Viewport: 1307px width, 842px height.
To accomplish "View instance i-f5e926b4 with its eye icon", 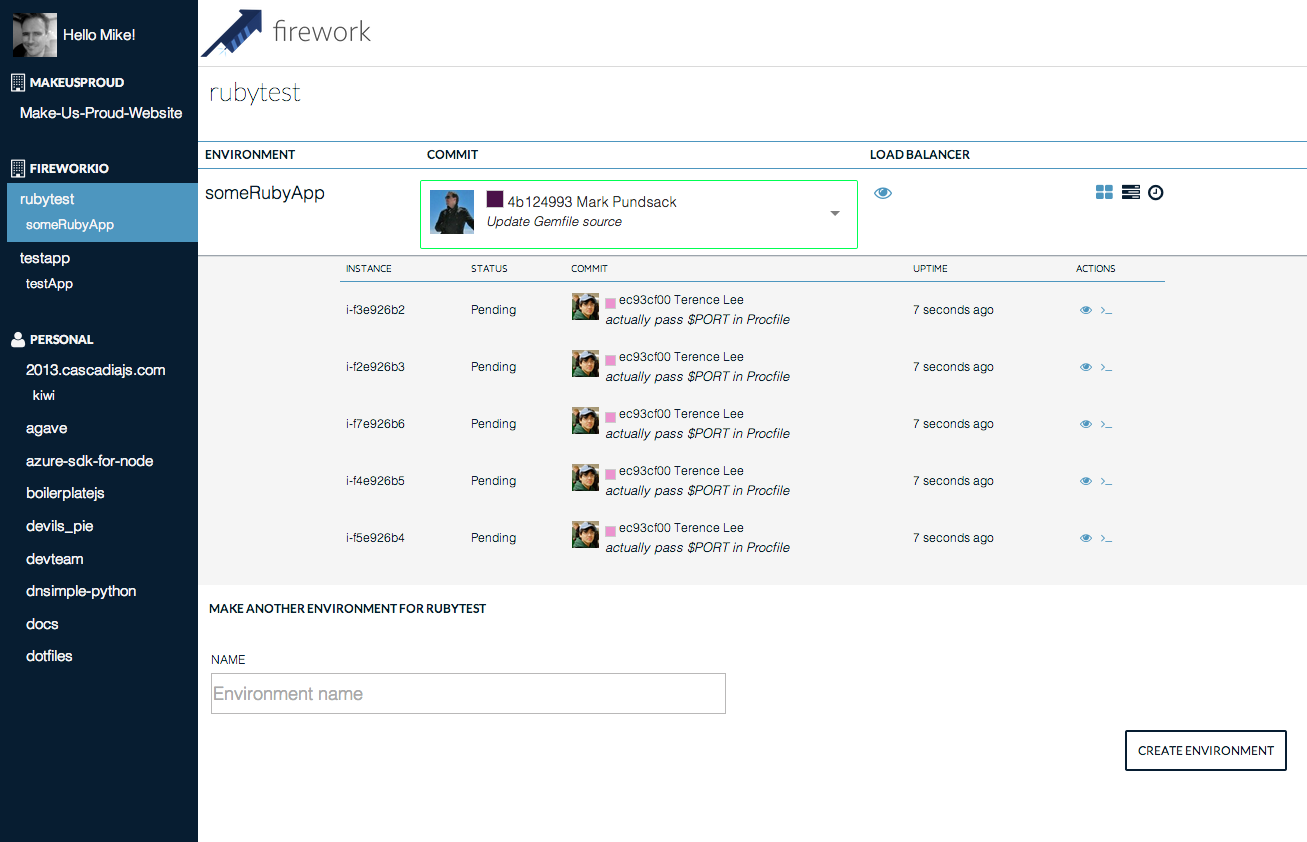I will point(1086,538).
